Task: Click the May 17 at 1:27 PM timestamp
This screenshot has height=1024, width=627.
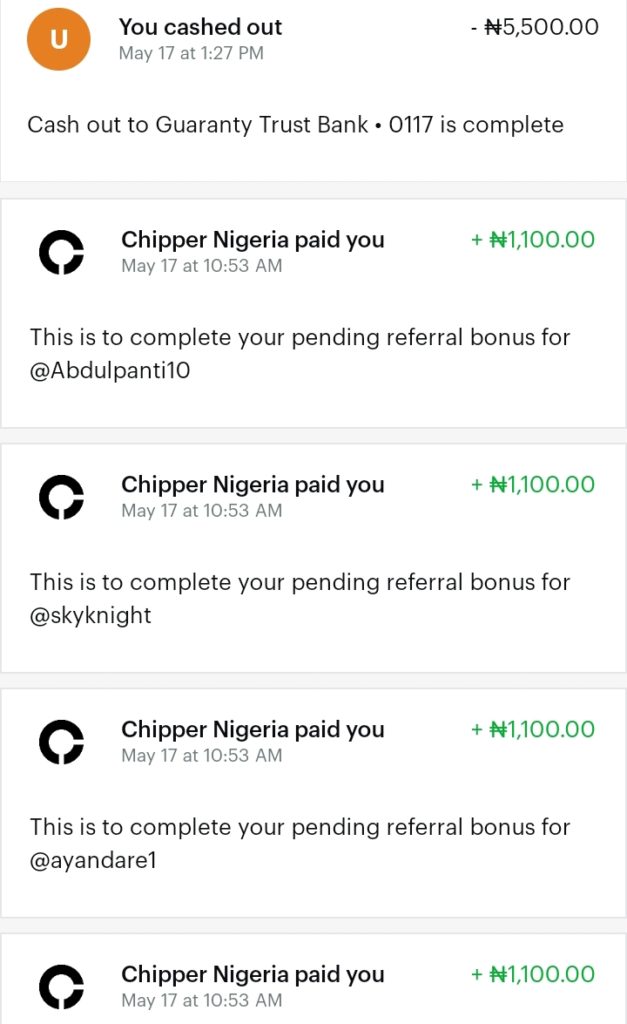Action: [x=190, y=55]
